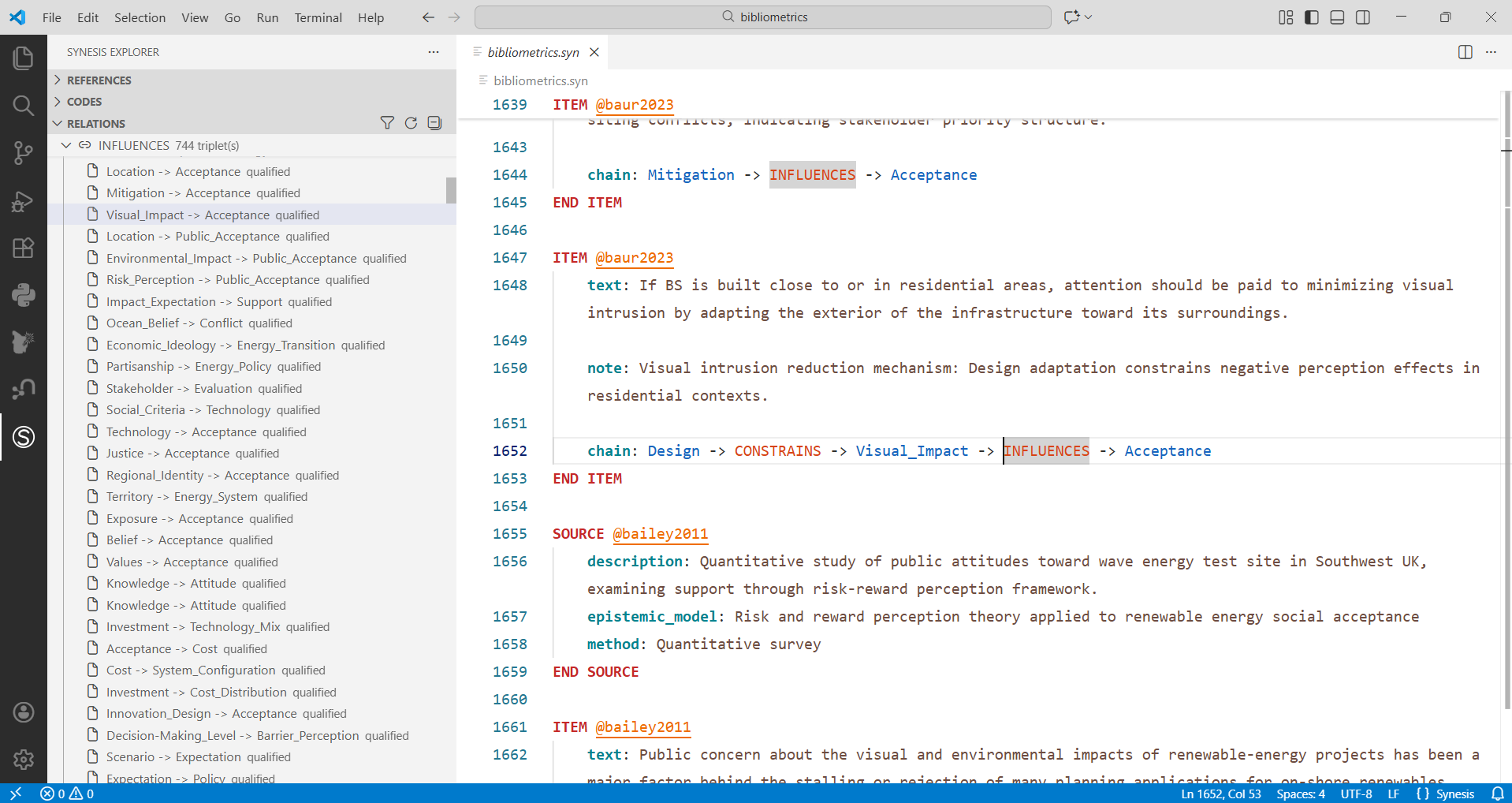The height and width of the screenshot is (803, 1512).
Task: Go forward in navigation history
Action: 454,17
